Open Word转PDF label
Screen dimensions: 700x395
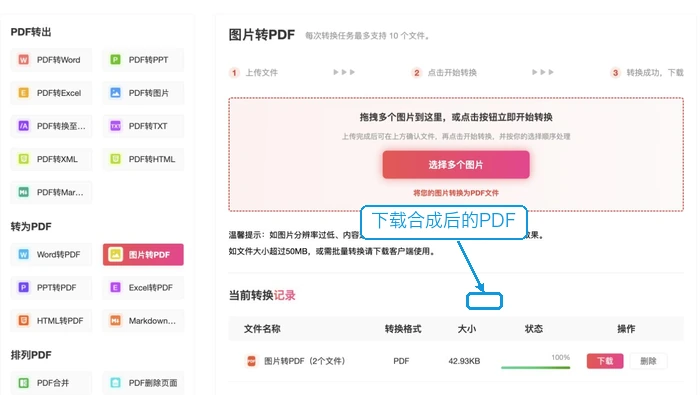58,254
